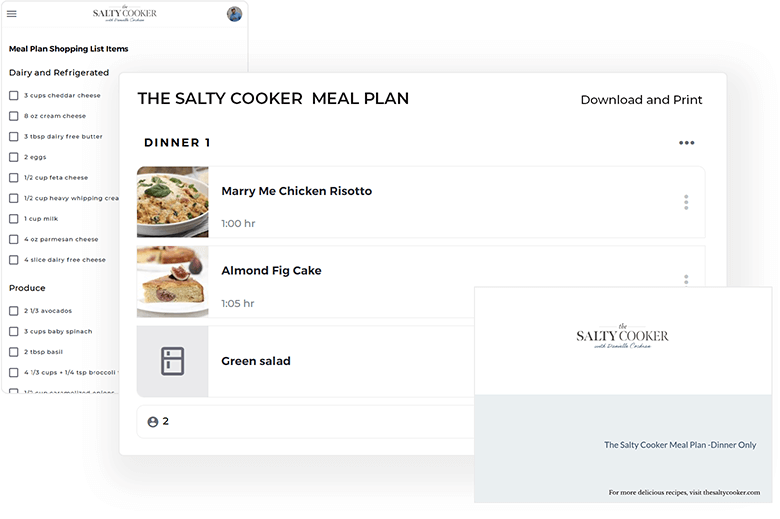Open Marry Me Chicken Risotto recipe title

pos(296,191)
